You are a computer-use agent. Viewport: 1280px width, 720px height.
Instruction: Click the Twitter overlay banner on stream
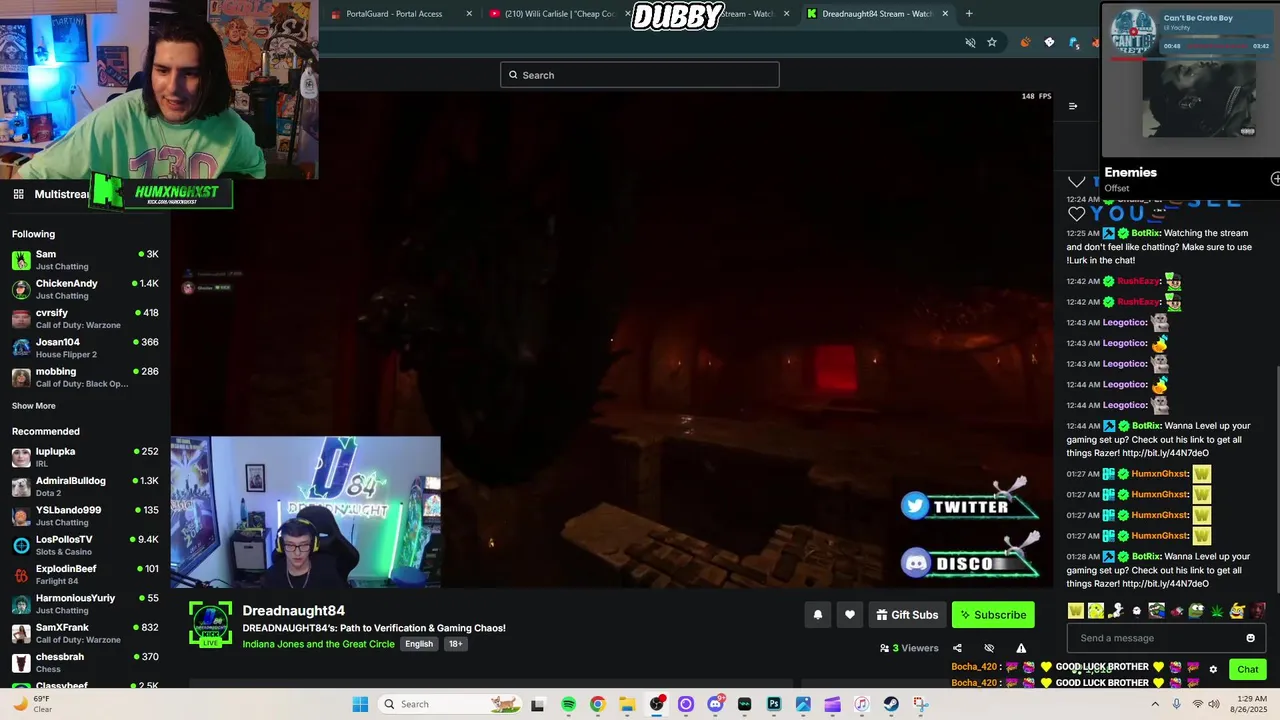click(968, 504)
